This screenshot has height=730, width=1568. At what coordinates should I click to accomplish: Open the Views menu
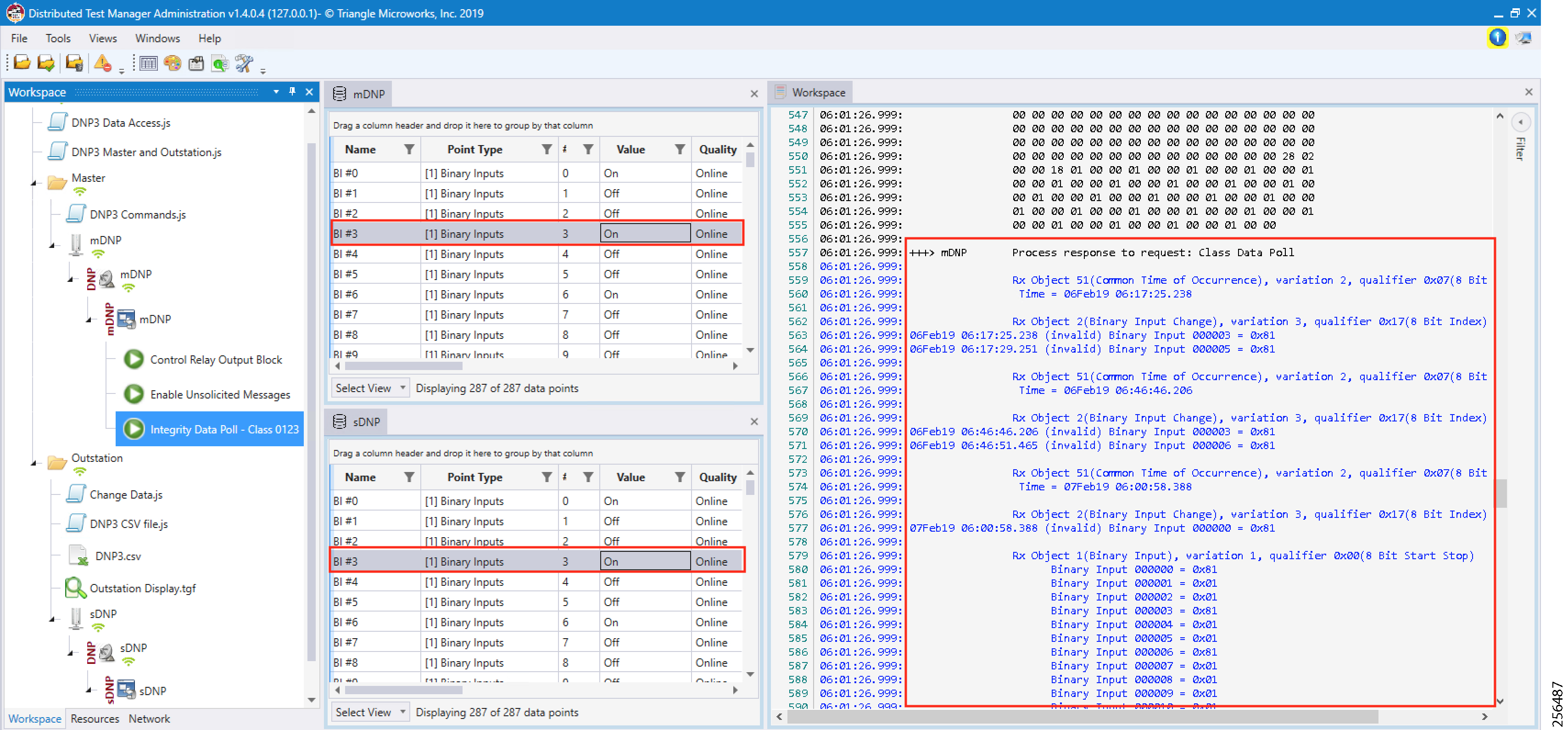[103, 38]
